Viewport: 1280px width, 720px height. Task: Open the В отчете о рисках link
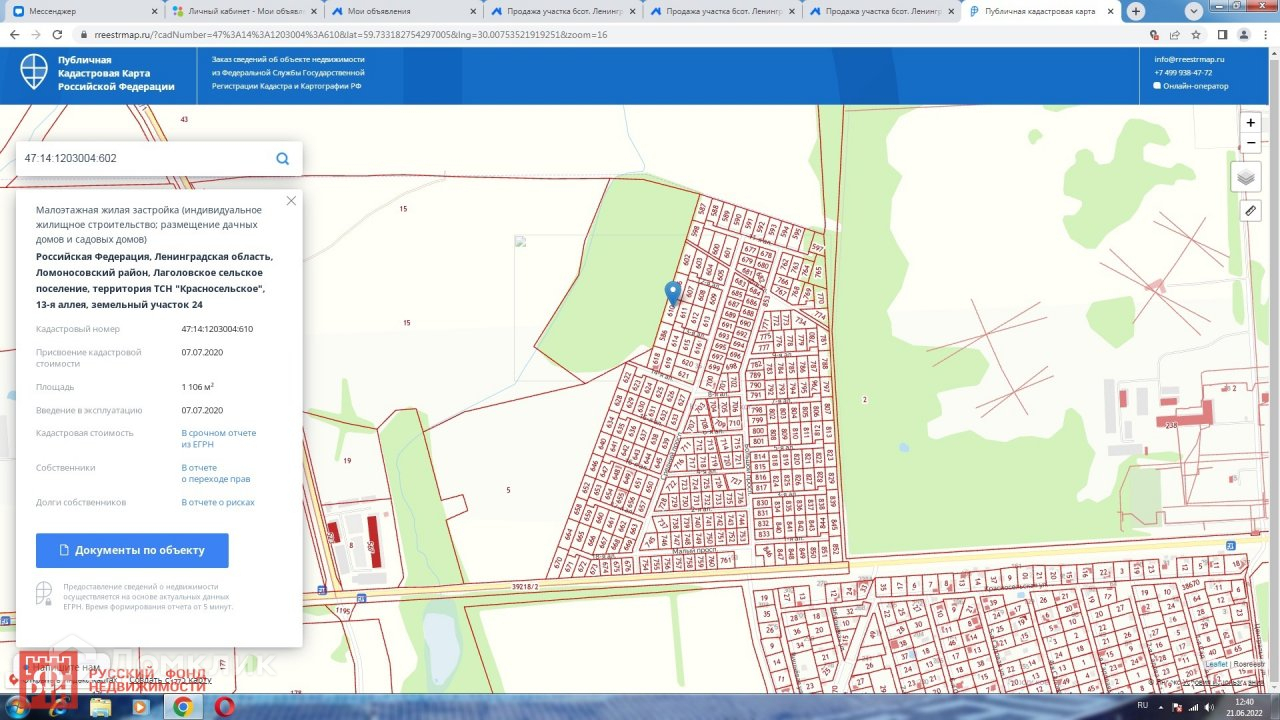pyautogui.click(x=218, y=502)
